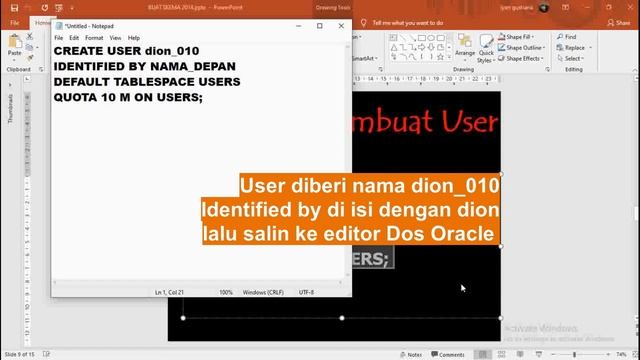Viewport: 640px width, 360px height.
Task: Switch to Slide Sorter view icon
Action: [x=502, y=354]
